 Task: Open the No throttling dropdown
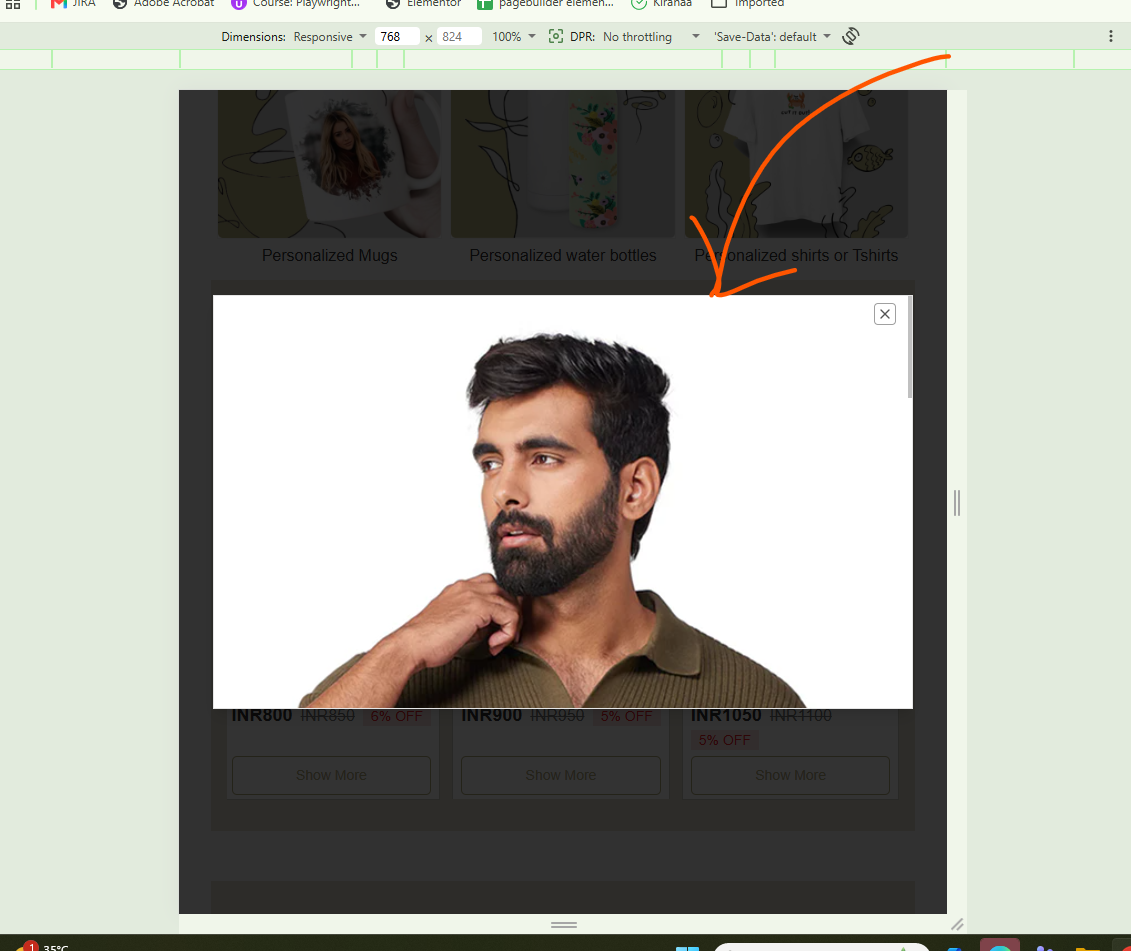point(651,37)
